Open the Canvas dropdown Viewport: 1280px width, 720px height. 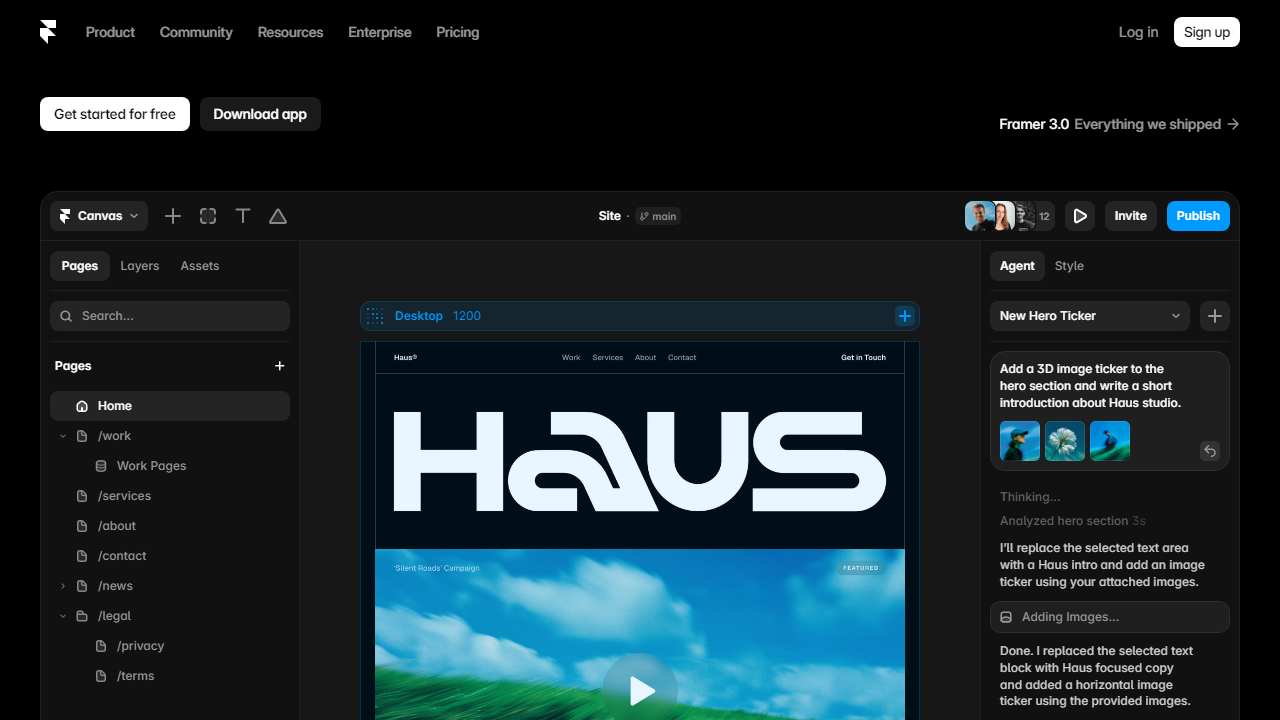(99, 216)
